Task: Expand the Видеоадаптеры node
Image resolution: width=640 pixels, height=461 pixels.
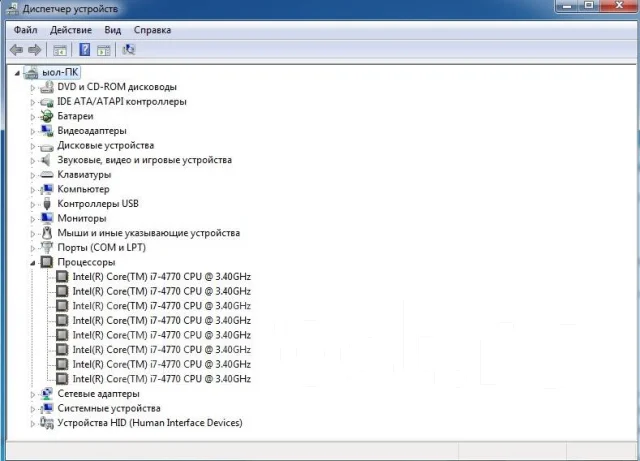Action: click(x=33, y=131)
